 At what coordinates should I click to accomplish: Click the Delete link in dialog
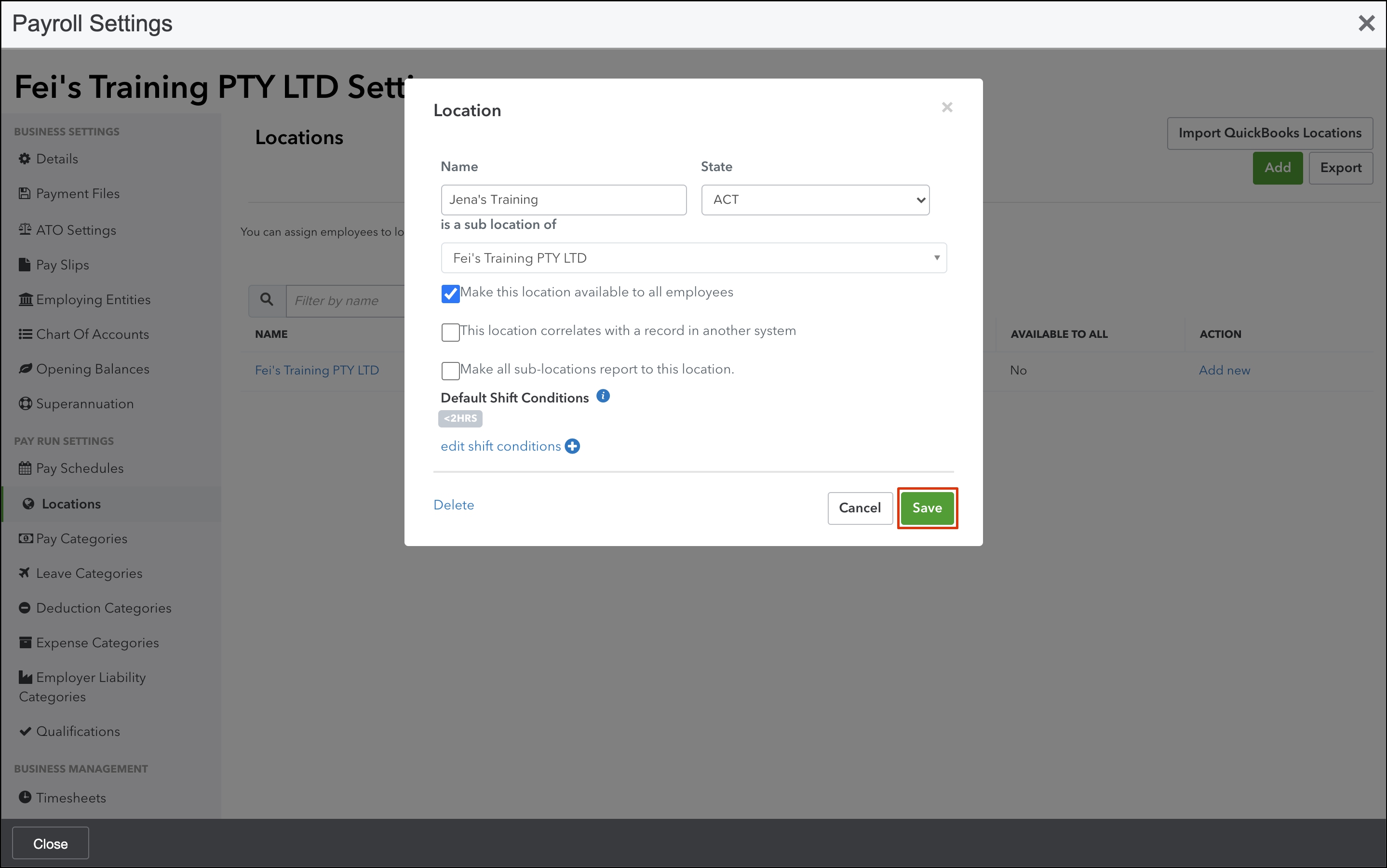[454, 505]
